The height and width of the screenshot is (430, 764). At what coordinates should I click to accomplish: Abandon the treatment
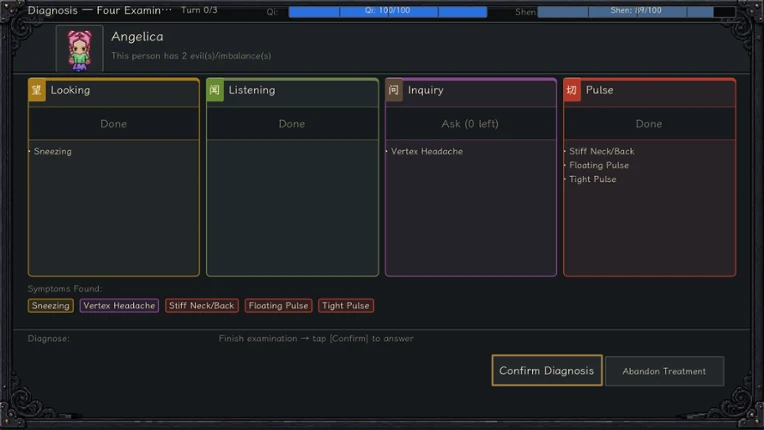664,371
